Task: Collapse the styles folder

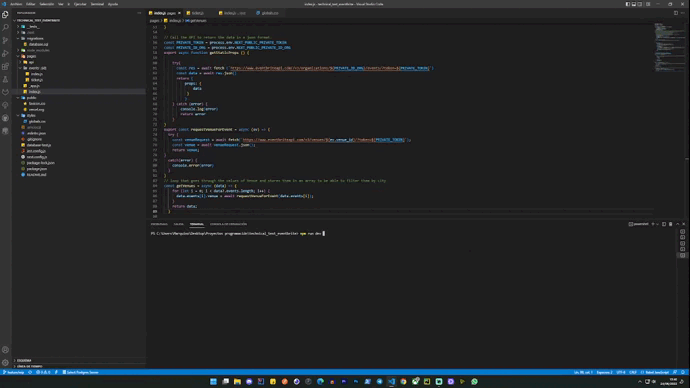Action: 31,115
